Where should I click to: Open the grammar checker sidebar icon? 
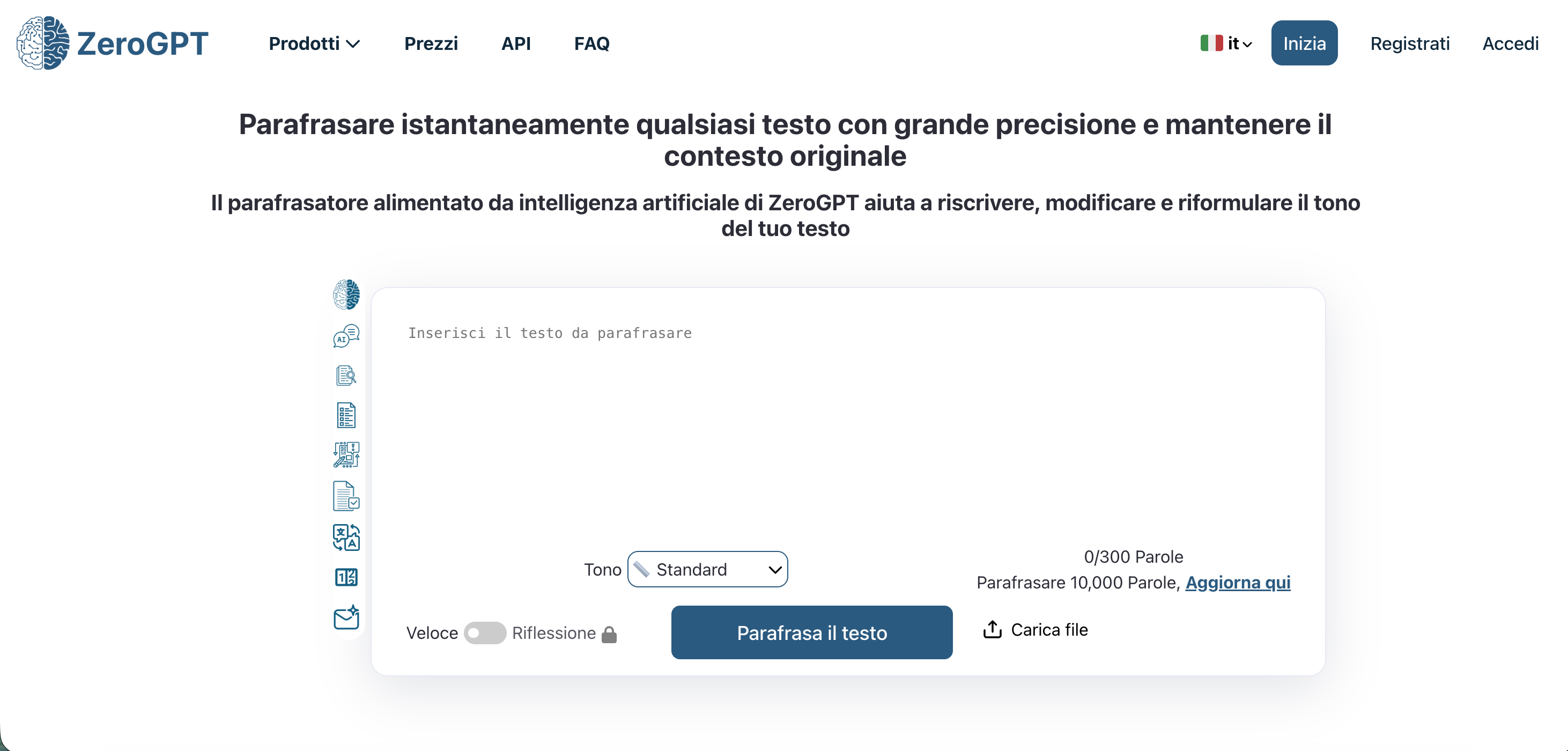[346, 496]
